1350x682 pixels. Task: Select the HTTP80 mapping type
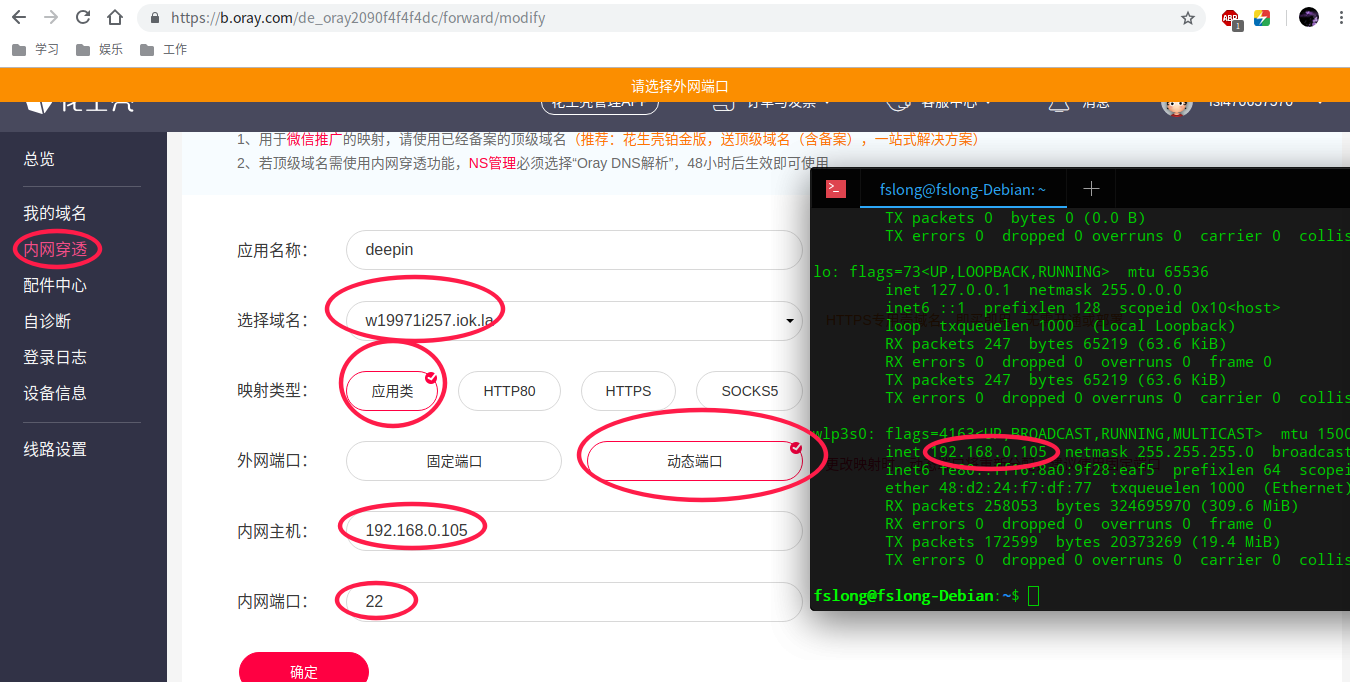tap(509, 391)
